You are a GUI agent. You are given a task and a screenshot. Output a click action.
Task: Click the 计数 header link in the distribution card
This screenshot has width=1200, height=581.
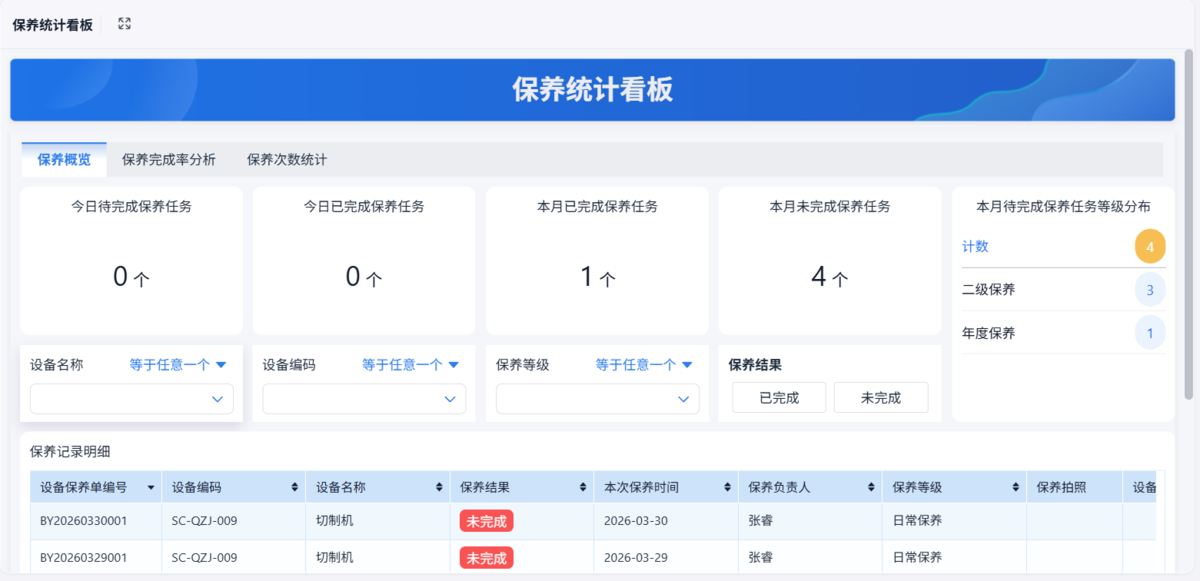click(975, 246)
